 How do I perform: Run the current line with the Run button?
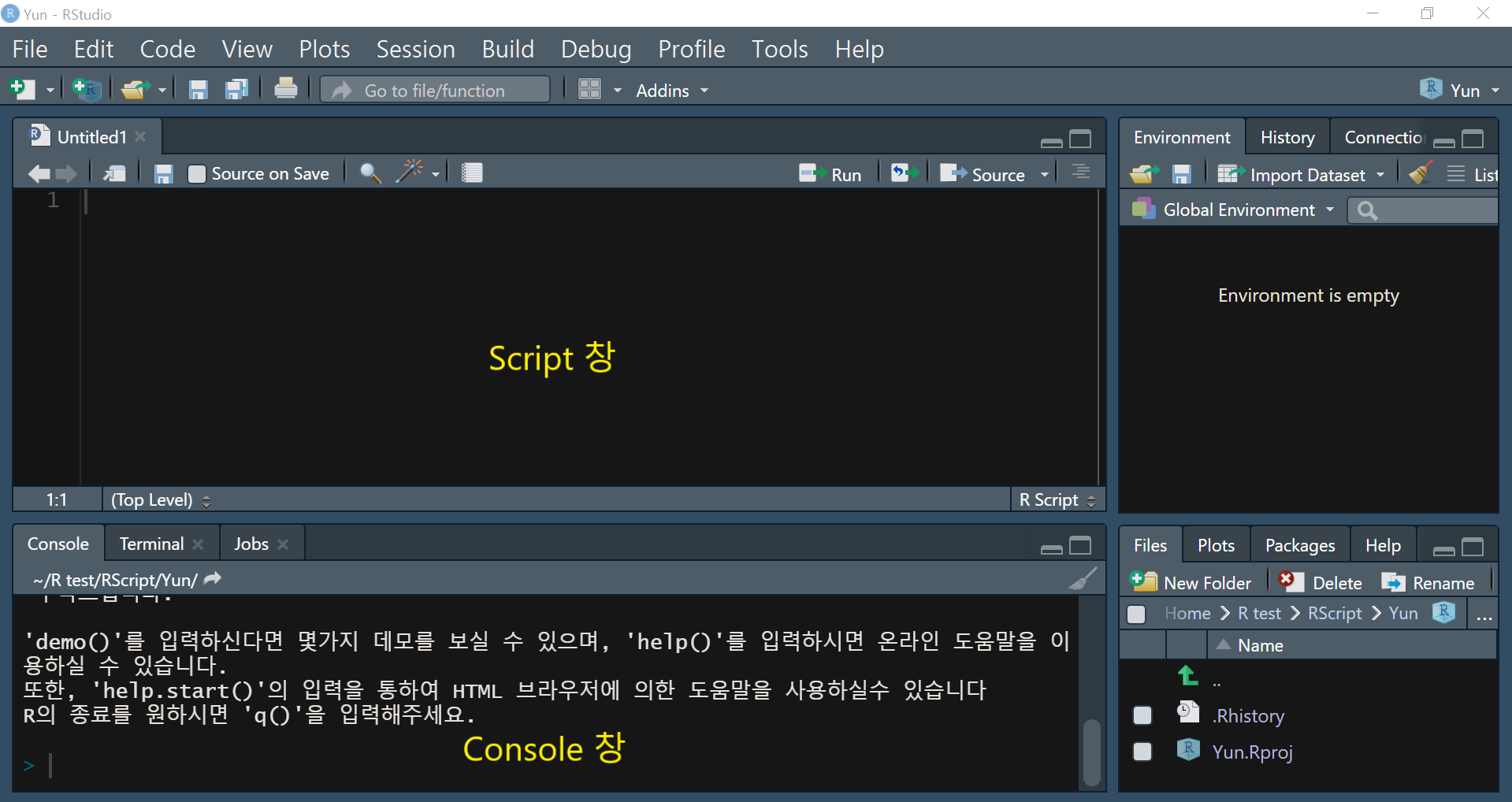pos(830,174)
